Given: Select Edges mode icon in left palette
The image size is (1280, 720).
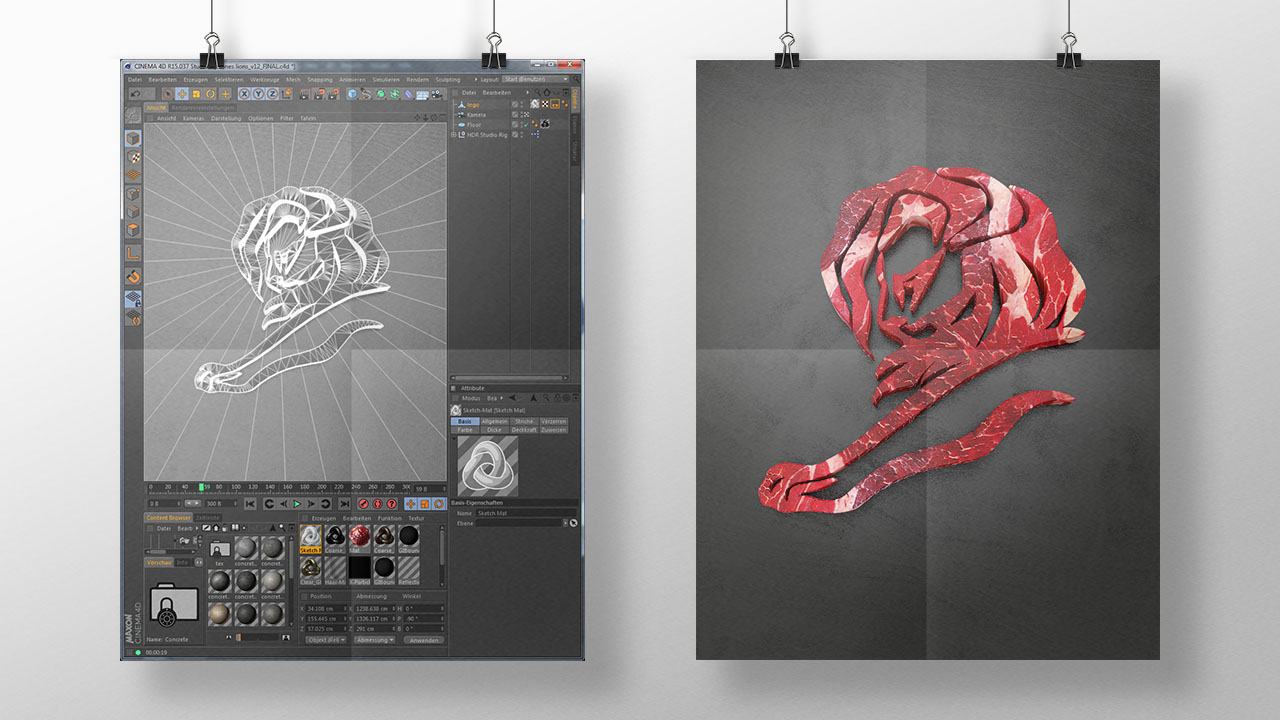Looking at the screenshot, I should point(133,210).
